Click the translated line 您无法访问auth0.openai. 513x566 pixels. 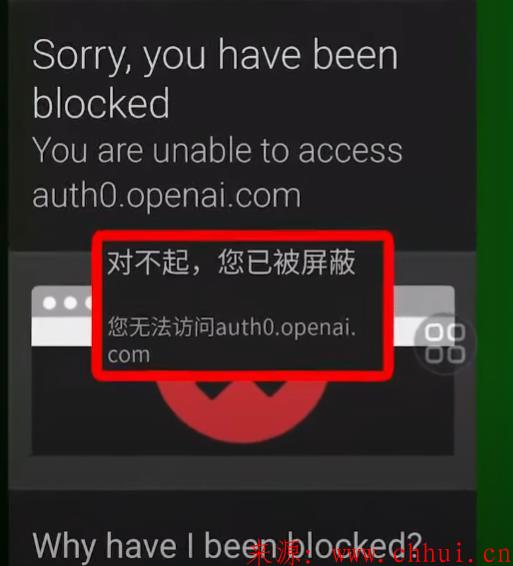click(x=232, y=327)
